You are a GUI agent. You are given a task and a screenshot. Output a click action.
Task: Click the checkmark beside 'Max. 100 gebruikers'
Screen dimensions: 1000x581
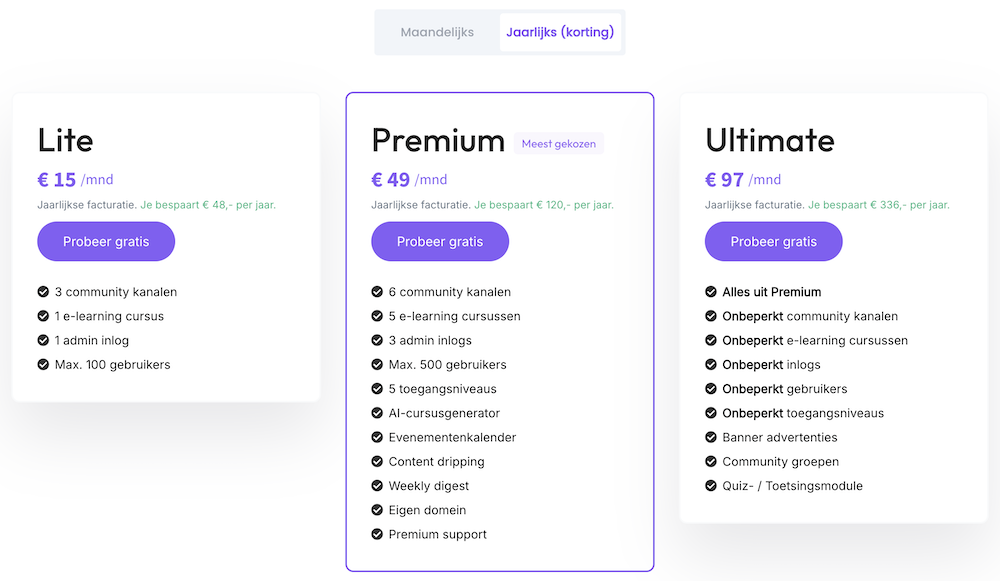click(41, 364)
